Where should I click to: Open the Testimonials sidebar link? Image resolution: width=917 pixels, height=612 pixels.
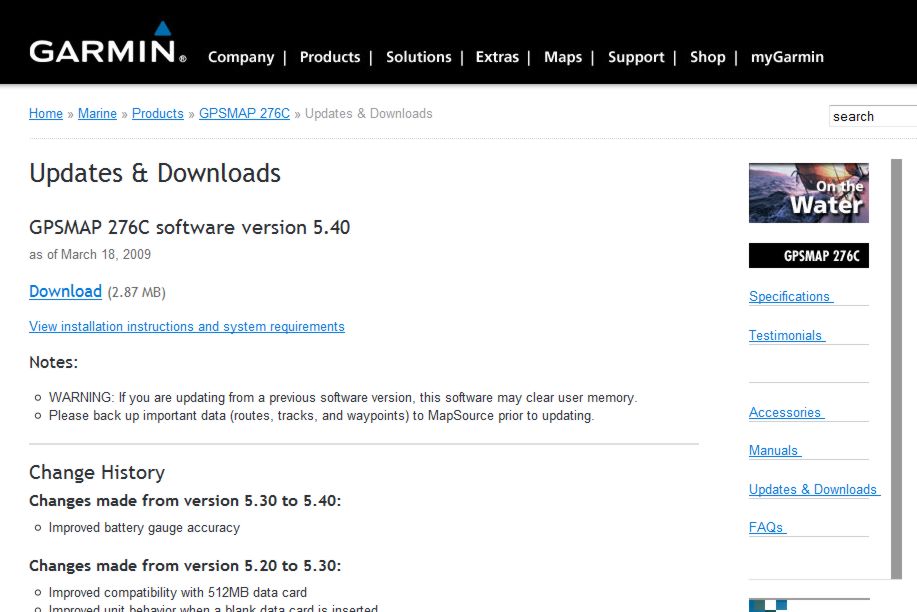(x=785, y=336)
